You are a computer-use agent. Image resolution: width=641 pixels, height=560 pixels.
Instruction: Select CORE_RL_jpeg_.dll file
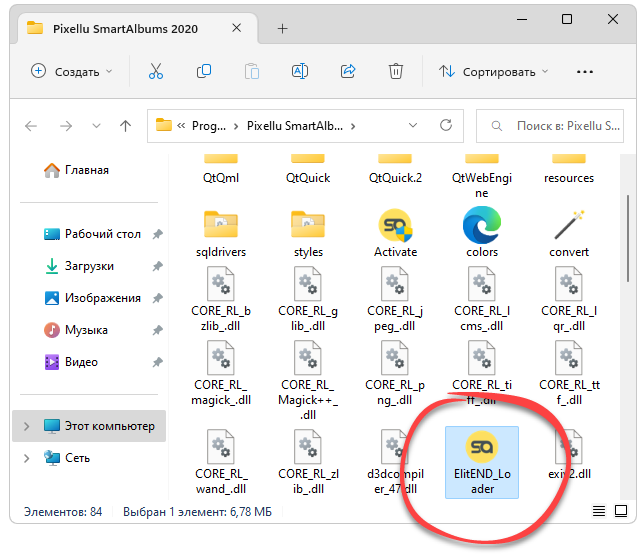[395, 299]
